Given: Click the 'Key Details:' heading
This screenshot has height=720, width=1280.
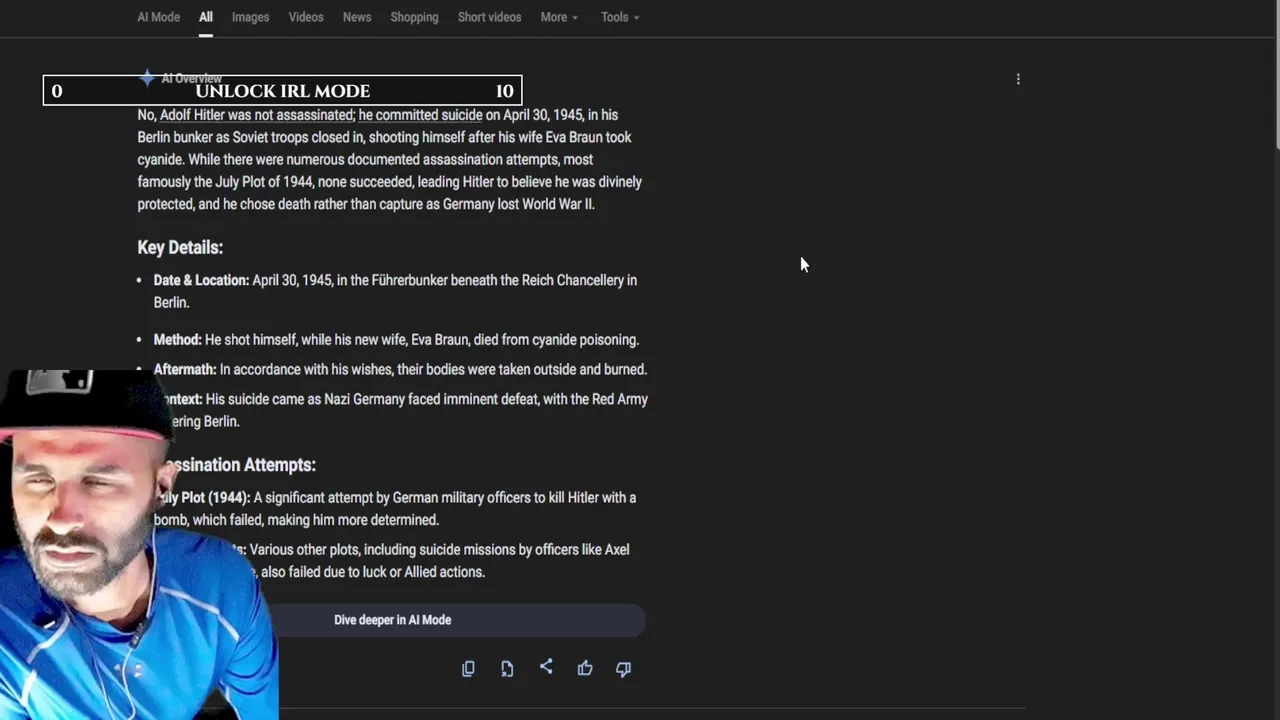Looking at the screenshot, I should click(x=180, y=247).
